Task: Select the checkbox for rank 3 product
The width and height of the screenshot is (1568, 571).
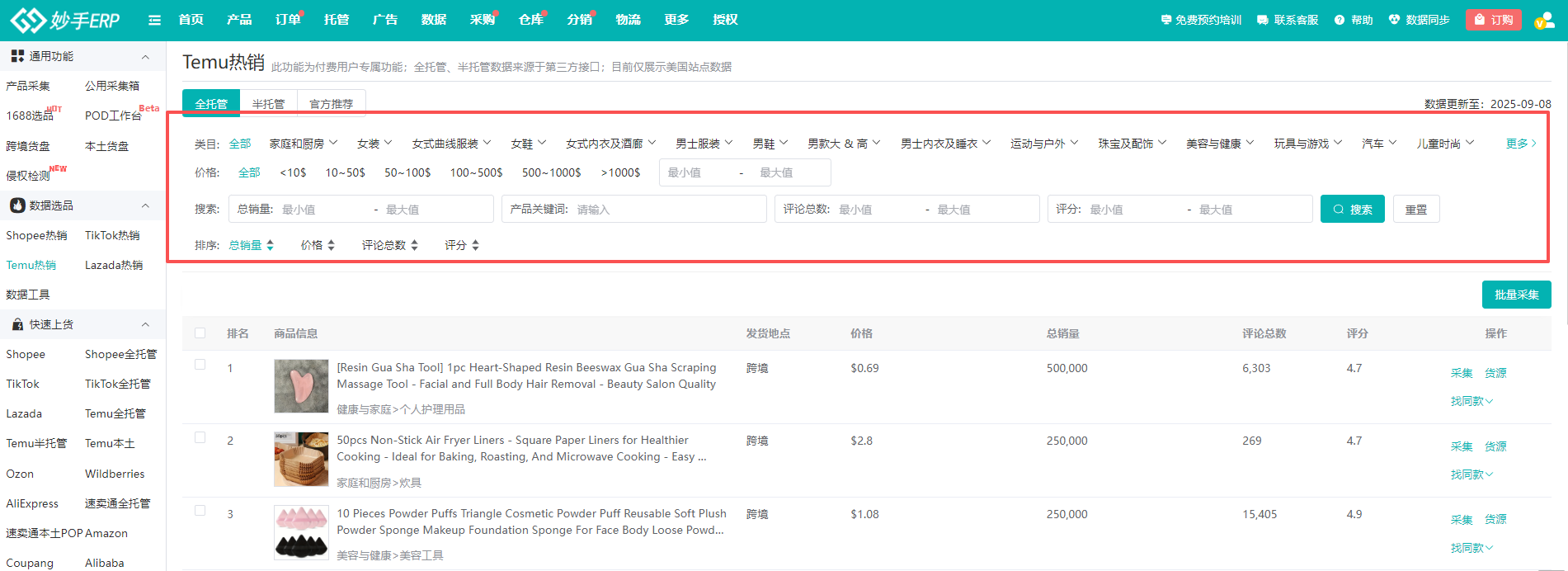Action: coord(200,510)
